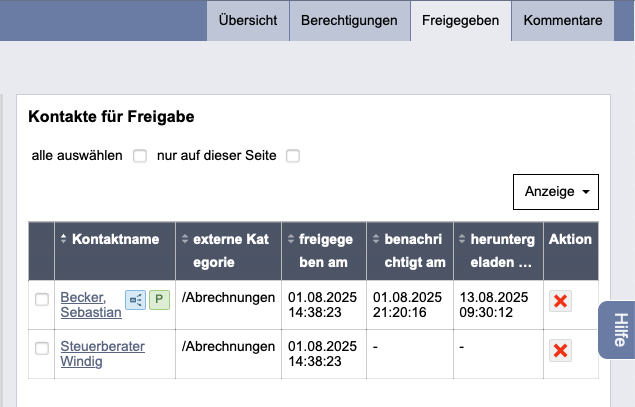Image resolution: width=635 pixels, height=407 pixels.
Task: Click /Abrechnungen in the Becker, Sebastian row
Action: (228, 298)
